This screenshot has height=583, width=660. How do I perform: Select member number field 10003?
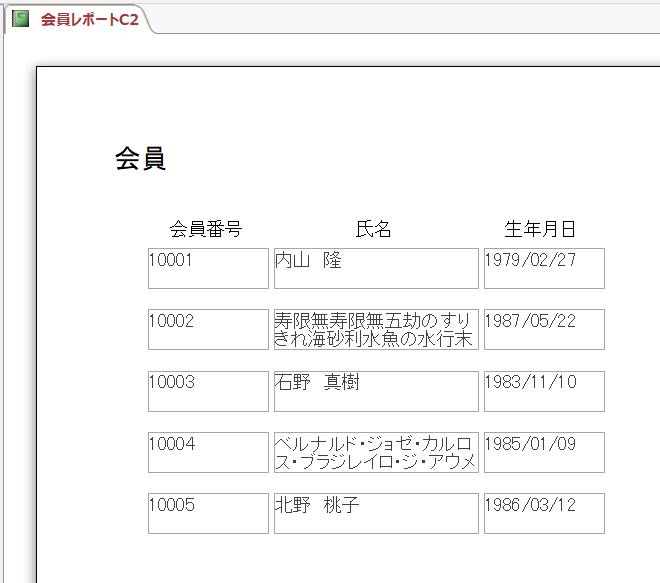[208, 391]
